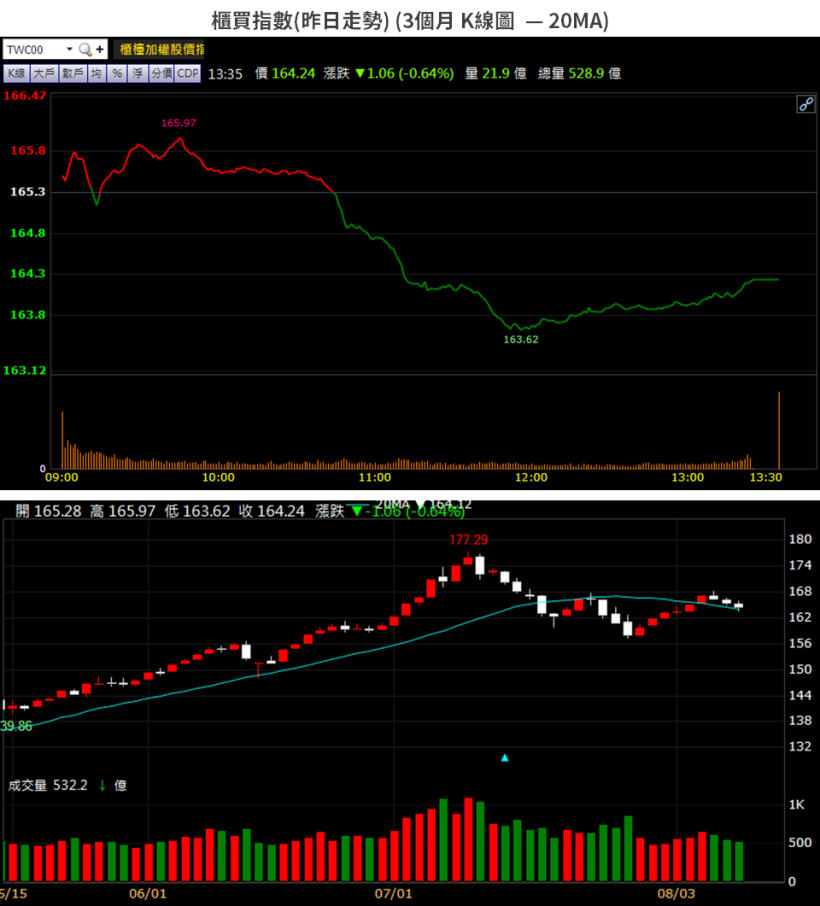The width and height of the screenshot is (820, 906).
Task: Toggle the 均 average line button
Action: tap(97, 73)
